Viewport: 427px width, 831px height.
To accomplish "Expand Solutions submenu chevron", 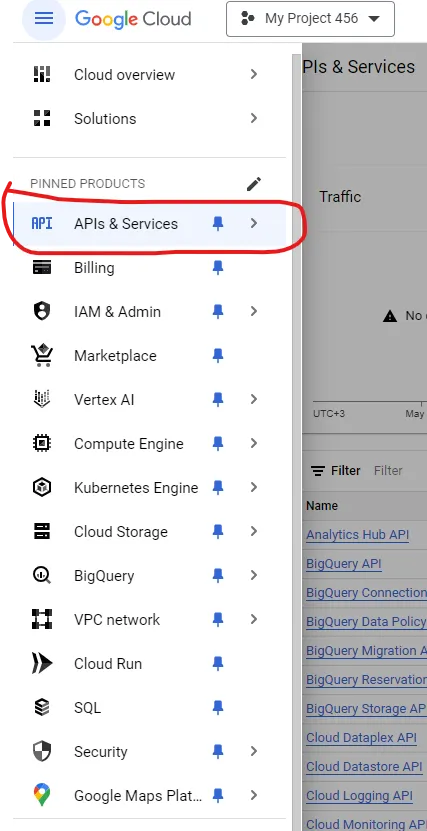I will click(x=254, y=118).
